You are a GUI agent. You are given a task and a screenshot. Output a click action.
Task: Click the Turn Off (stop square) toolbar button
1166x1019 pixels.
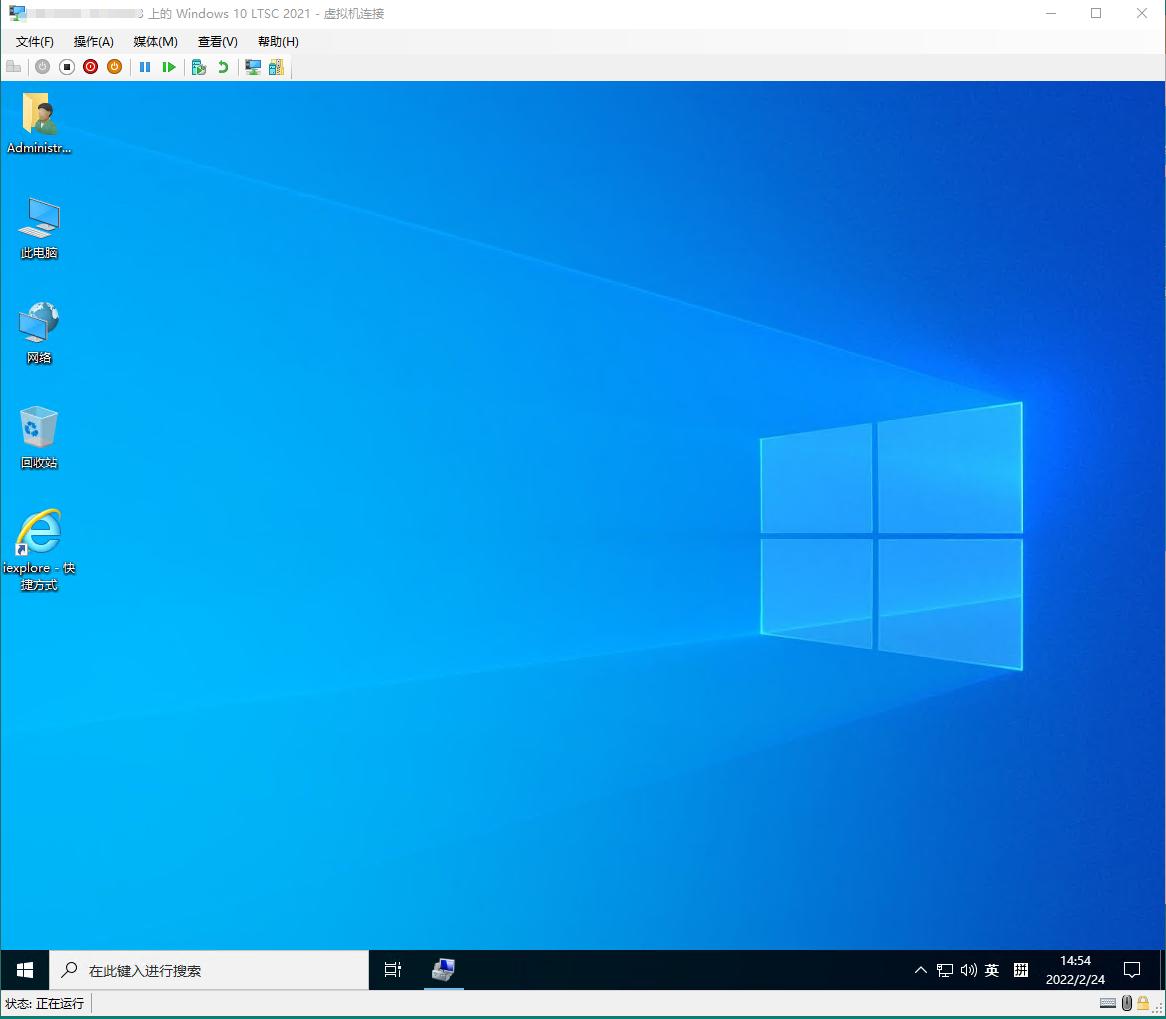tap(67, 67)
